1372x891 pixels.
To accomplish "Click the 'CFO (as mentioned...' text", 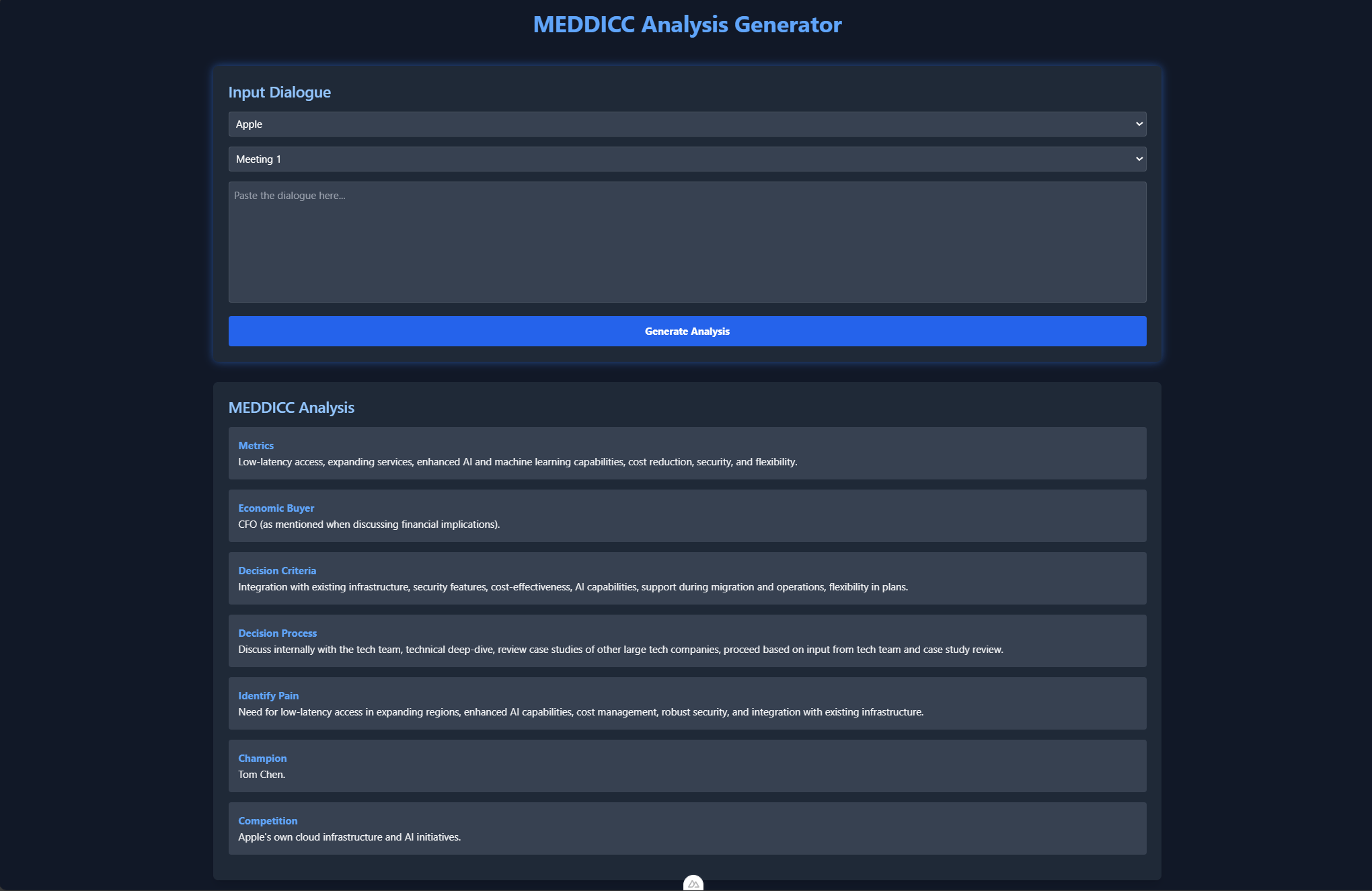I will tap(369, 525).
